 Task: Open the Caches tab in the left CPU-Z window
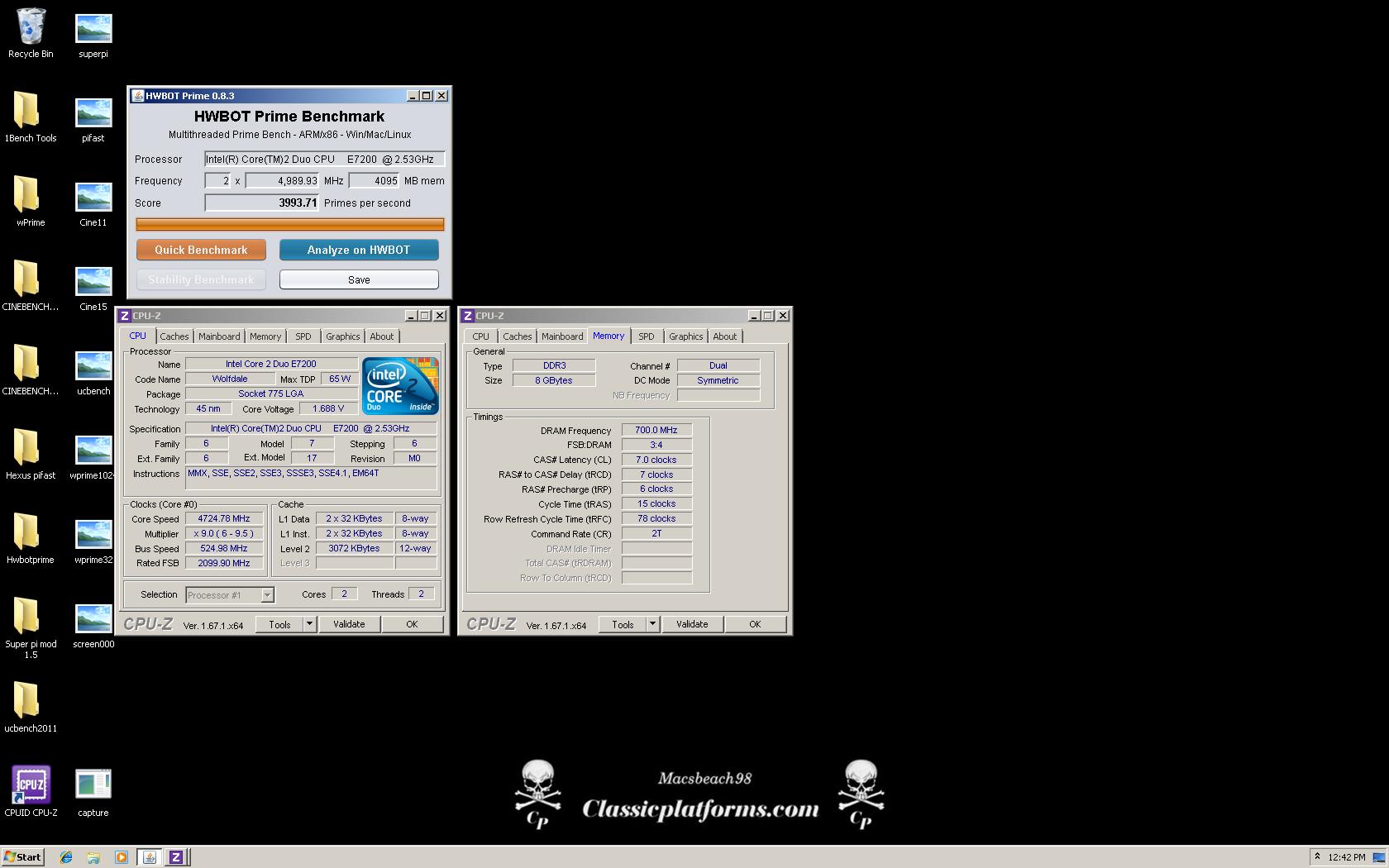pos(174,336)
